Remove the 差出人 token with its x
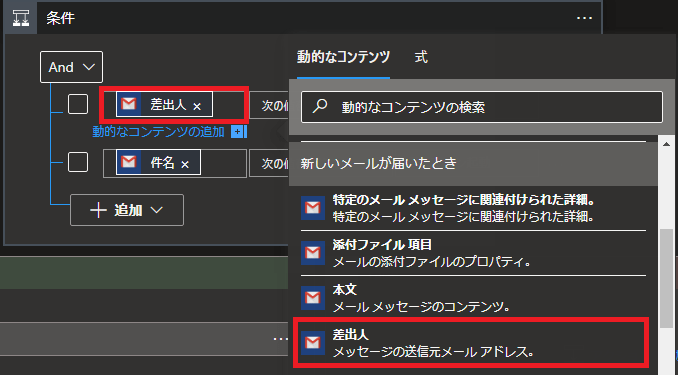The image size is (678, 375). 197,106
